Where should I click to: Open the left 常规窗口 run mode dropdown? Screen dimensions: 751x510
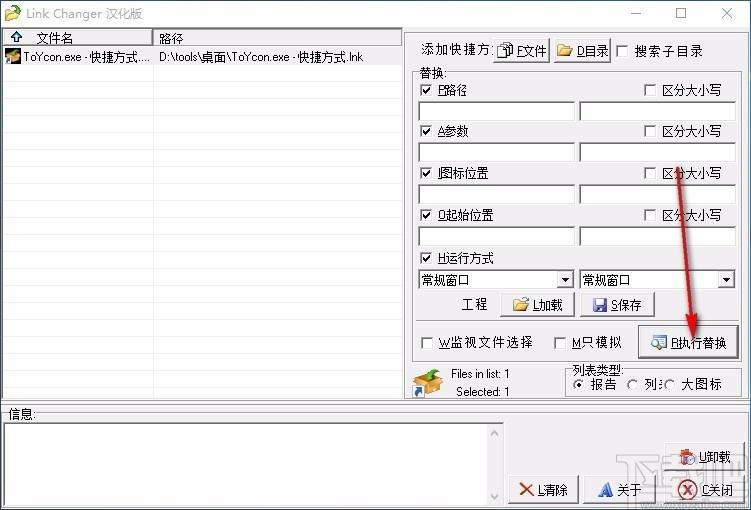click(565, 279)
